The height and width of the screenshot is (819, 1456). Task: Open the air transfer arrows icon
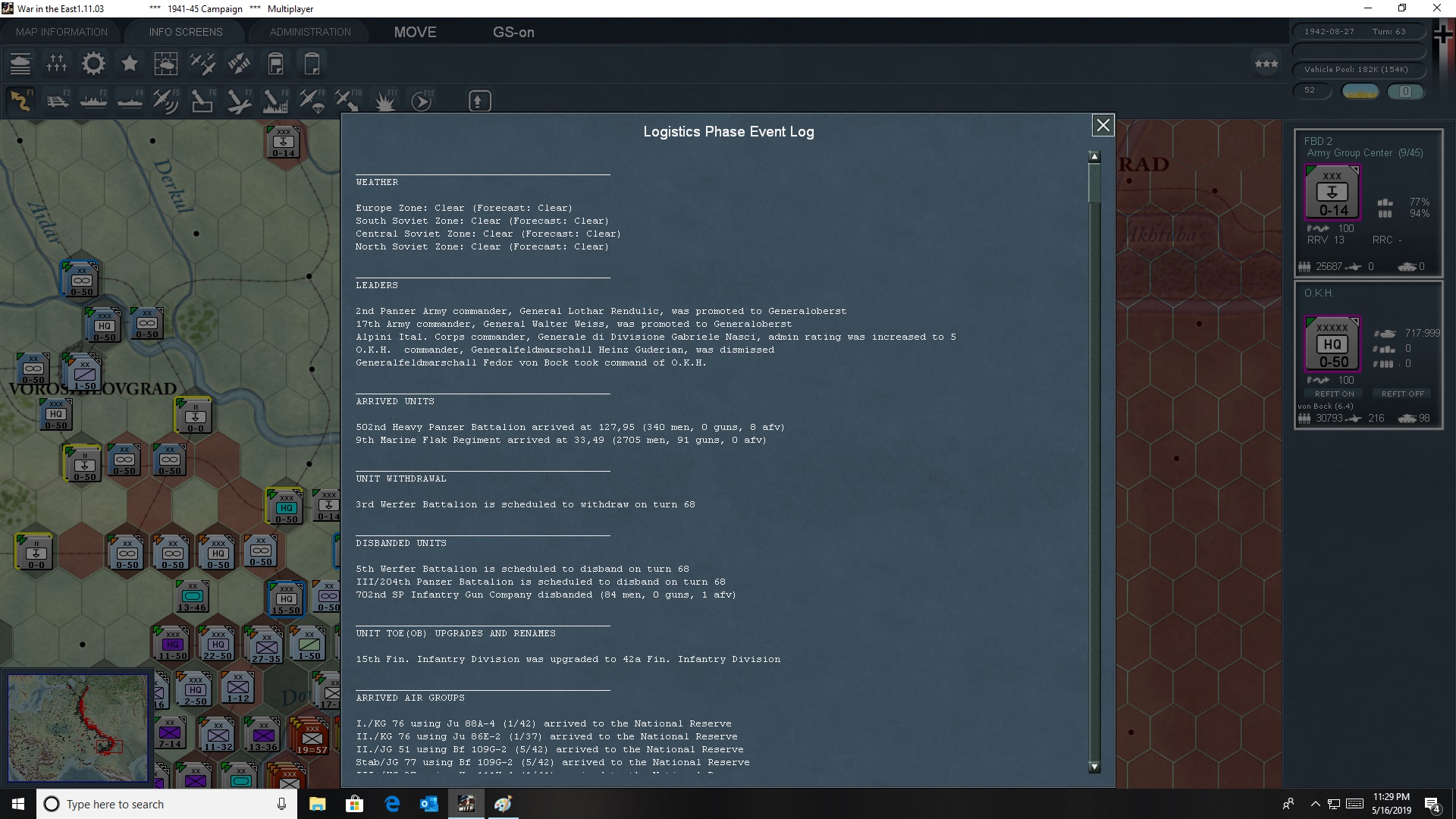click(x=239, y=64)
